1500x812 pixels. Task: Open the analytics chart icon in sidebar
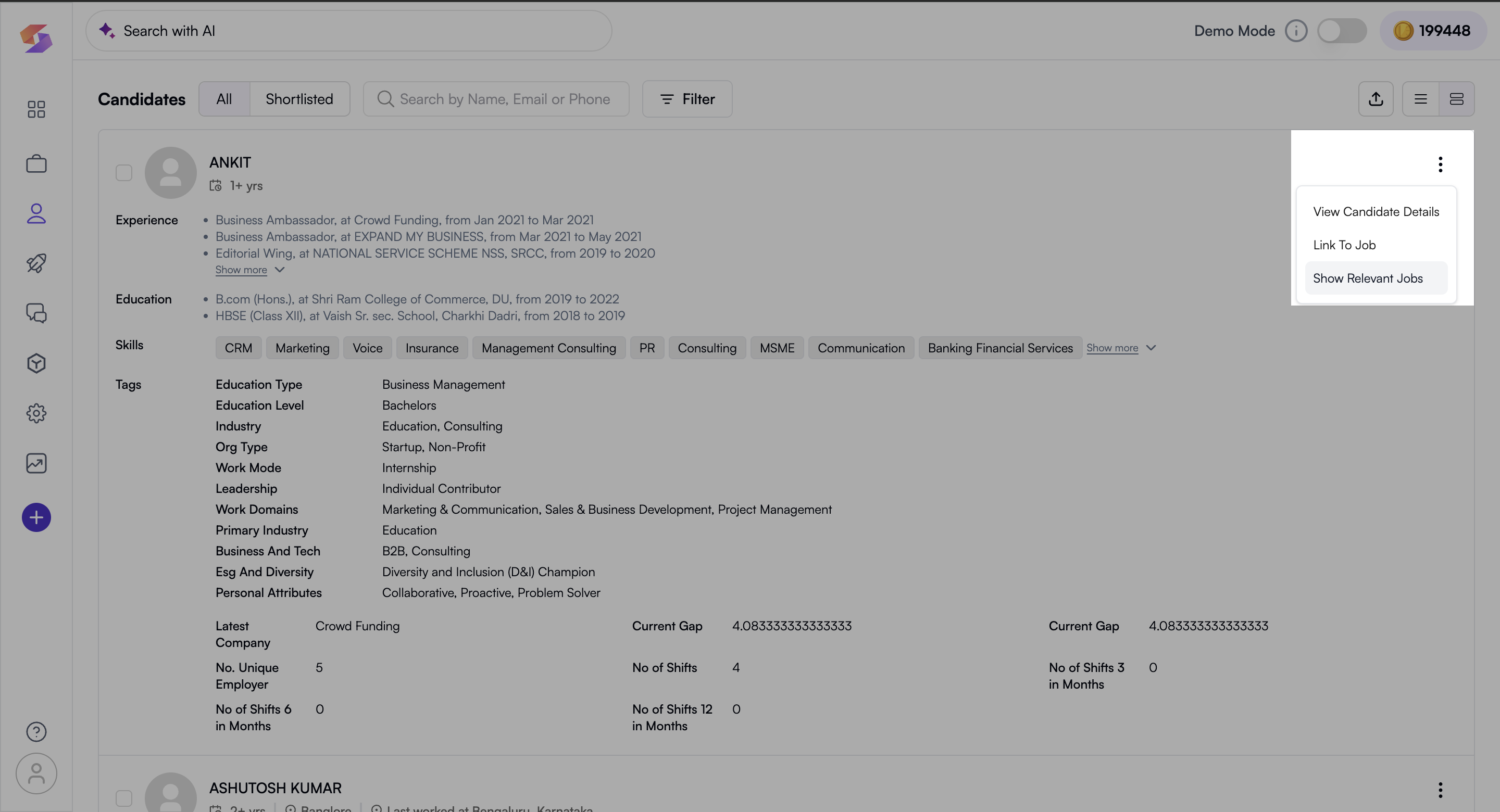(x=36, y=463)
